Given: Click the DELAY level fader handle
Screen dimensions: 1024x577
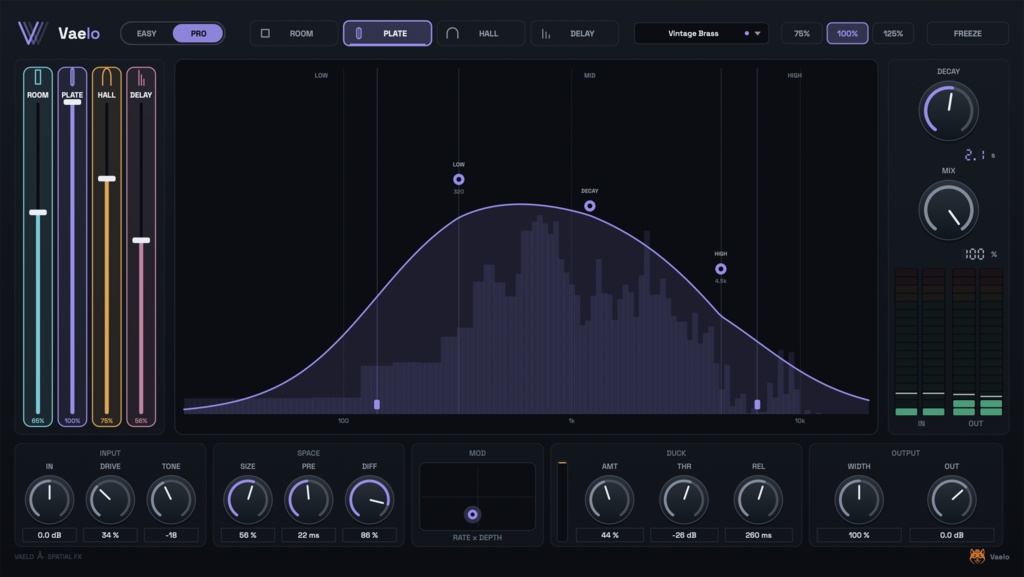Looking at the screenshot, I should [x=141, y=240].
